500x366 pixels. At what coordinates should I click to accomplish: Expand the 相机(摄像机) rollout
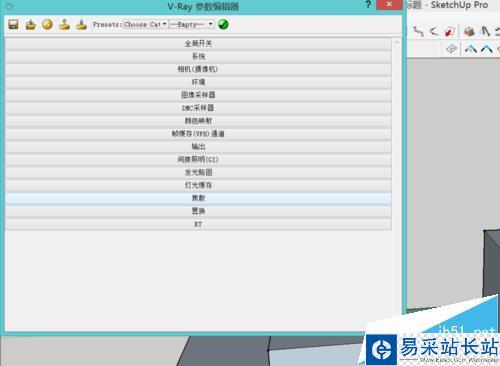(198, 69)
